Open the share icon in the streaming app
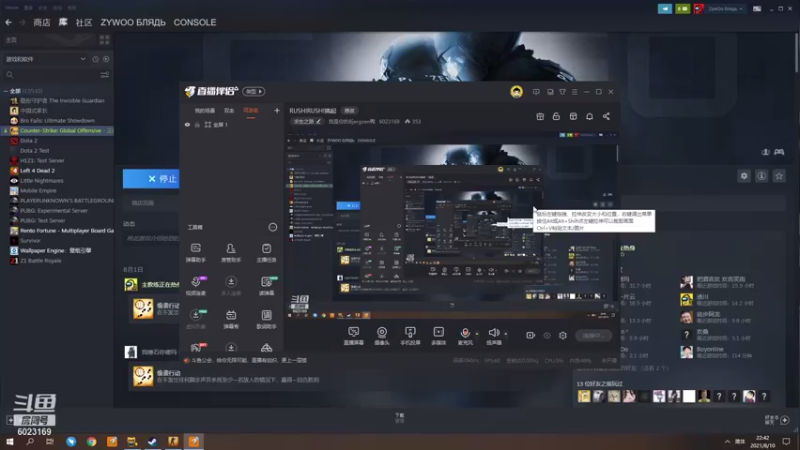800x450 pixels. pos(606,116)
